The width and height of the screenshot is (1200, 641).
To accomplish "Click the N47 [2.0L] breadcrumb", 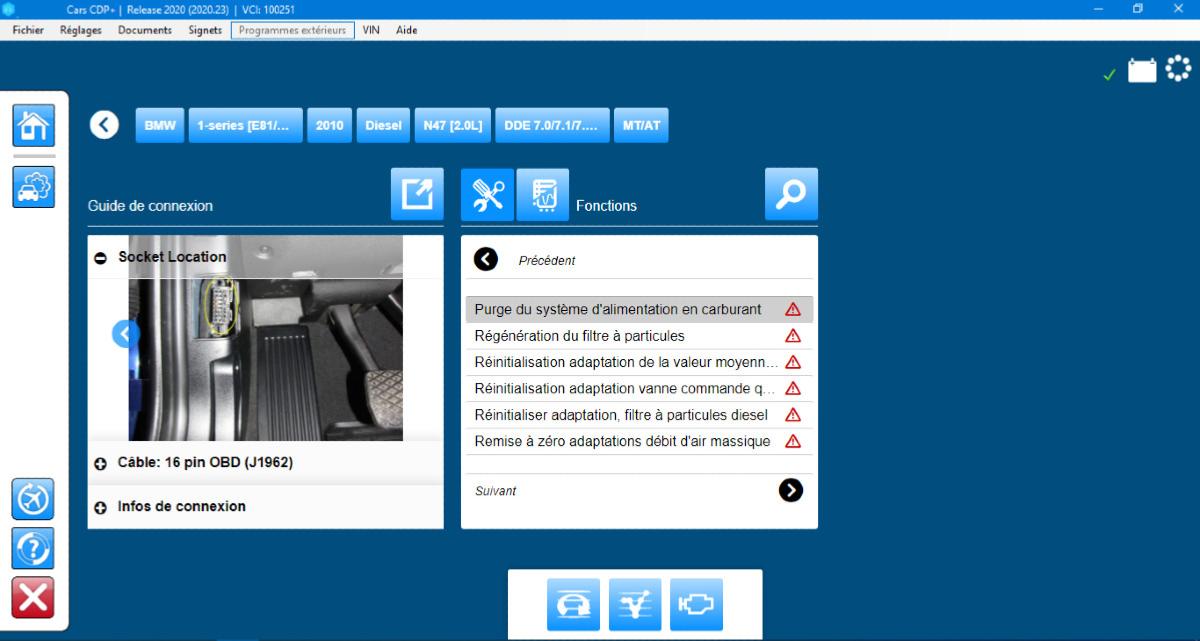I will pos(452,125).
